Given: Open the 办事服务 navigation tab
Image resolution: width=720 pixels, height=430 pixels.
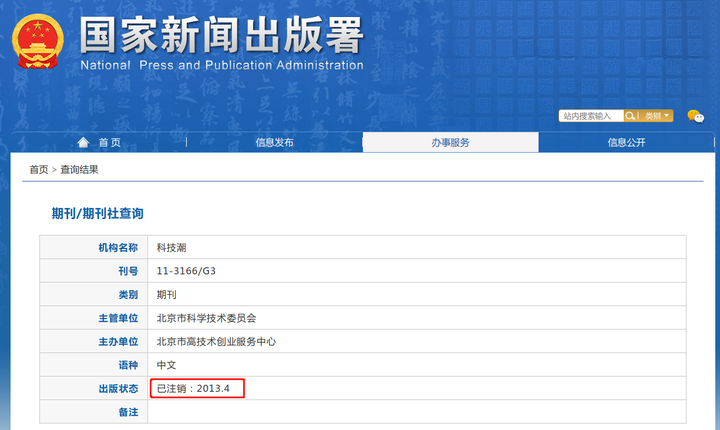Looking at the screenshot, I should [x=450, y=142].
